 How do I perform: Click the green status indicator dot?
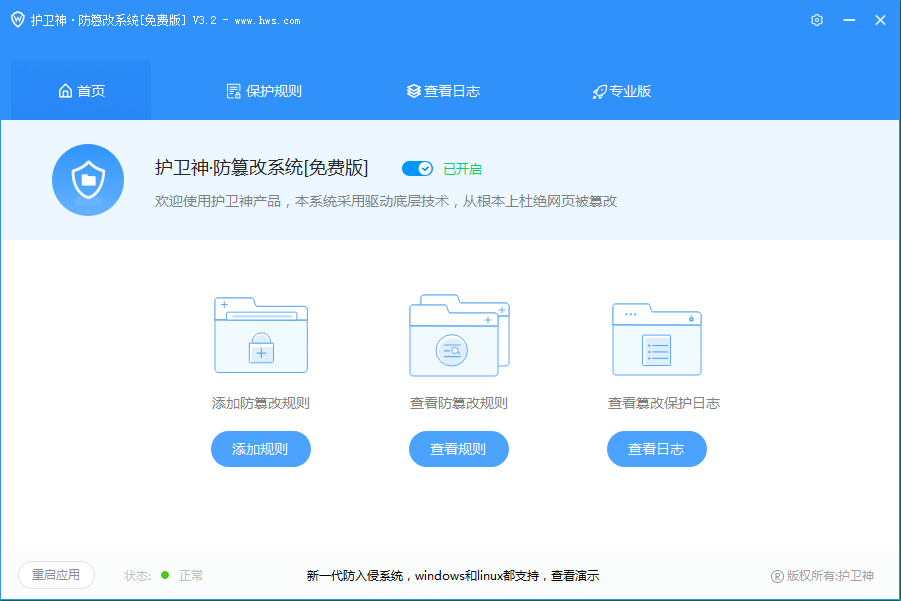click(165, 575)
